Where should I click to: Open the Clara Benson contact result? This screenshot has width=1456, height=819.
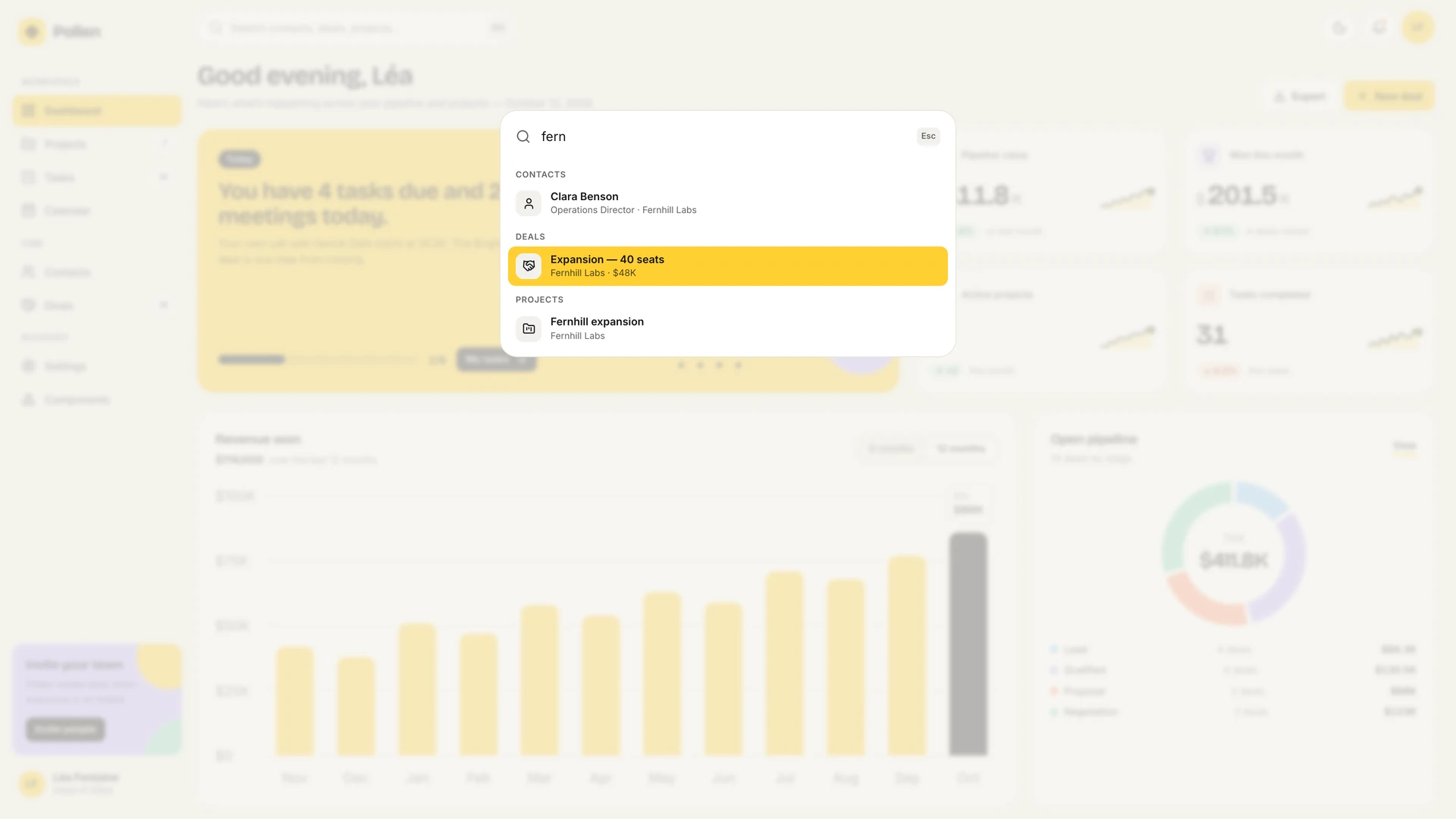click(728, 203)
